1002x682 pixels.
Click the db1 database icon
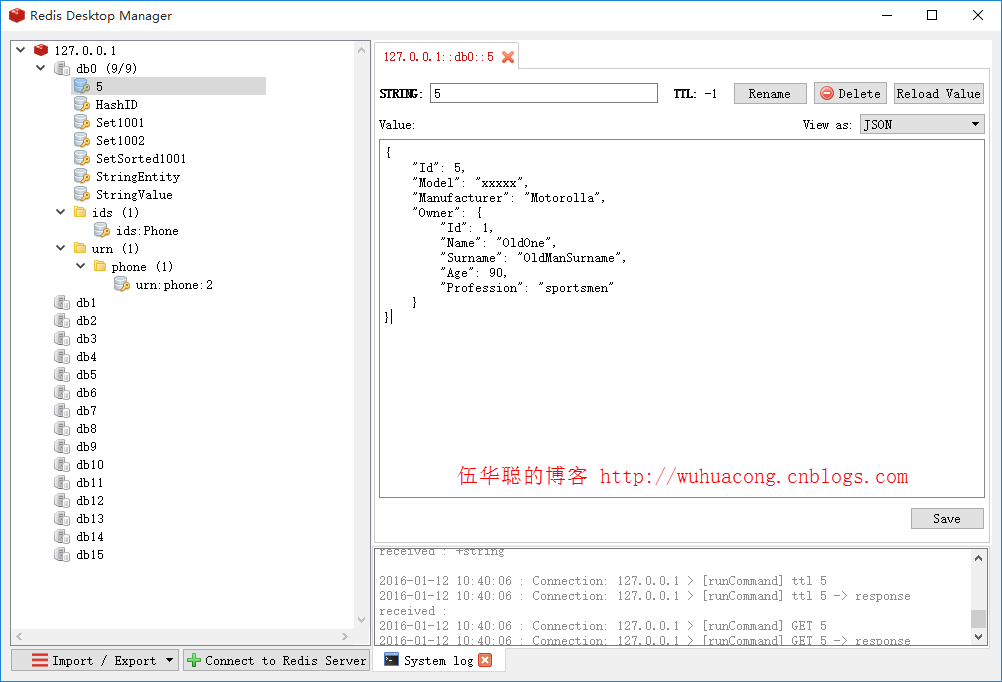pyautogui.click(x=62, y=302)
